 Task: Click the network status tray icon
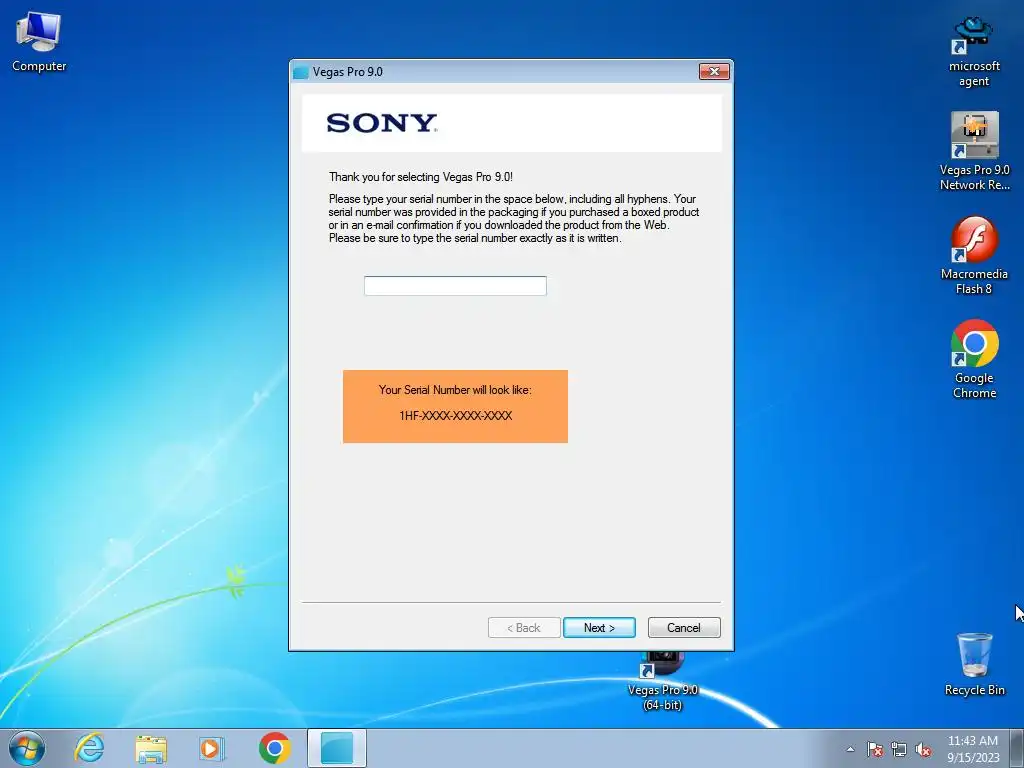coord(899,749)
